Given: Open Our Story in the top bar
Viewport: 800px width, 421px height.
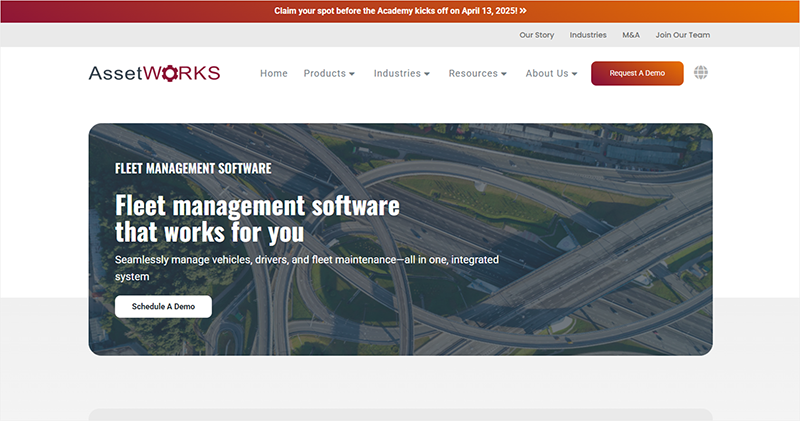Looking at the screenshot, I should click(537, 35).
